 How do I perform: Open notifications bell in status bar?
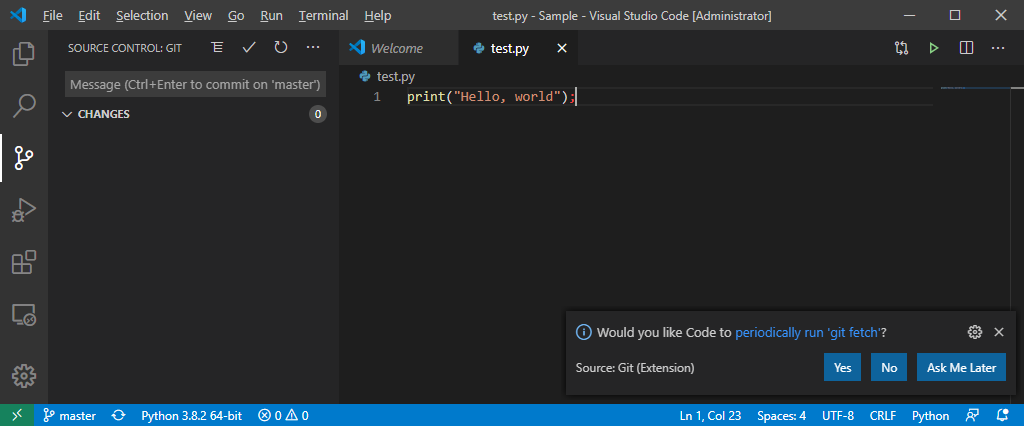1002,416
